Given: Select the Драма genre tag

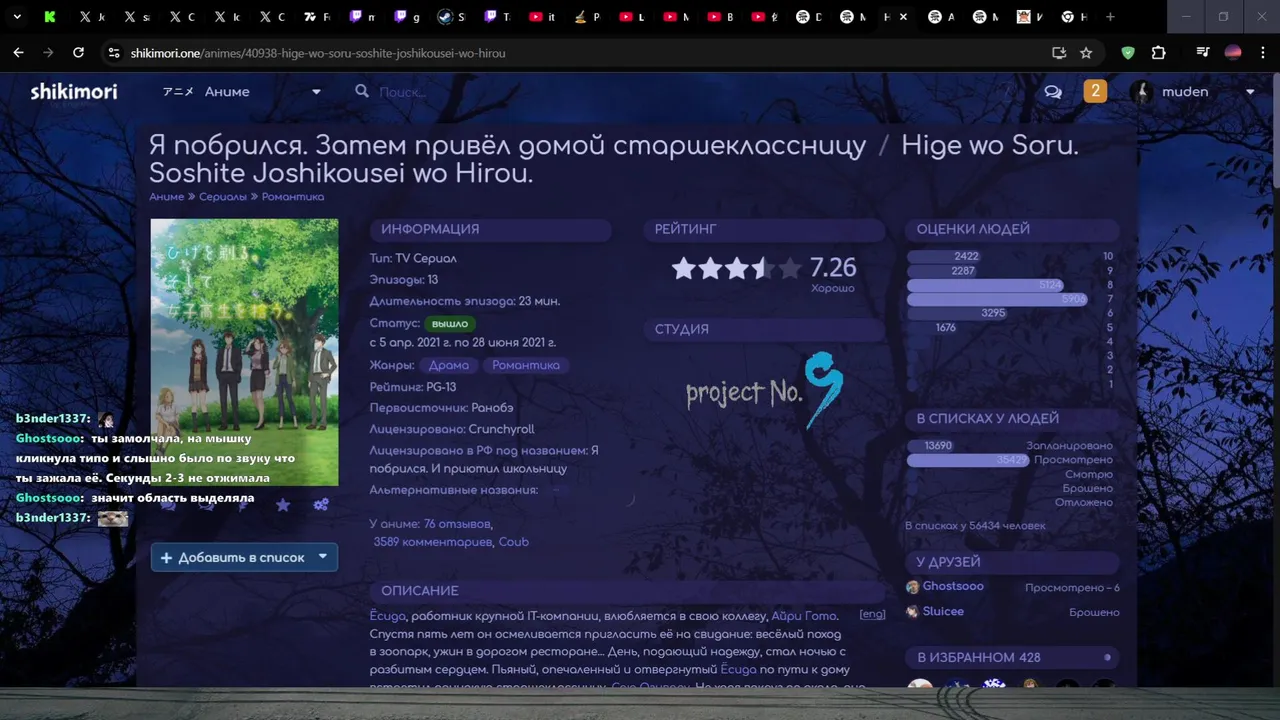Looking at the screenshot, I should click(x=448, y=365).
